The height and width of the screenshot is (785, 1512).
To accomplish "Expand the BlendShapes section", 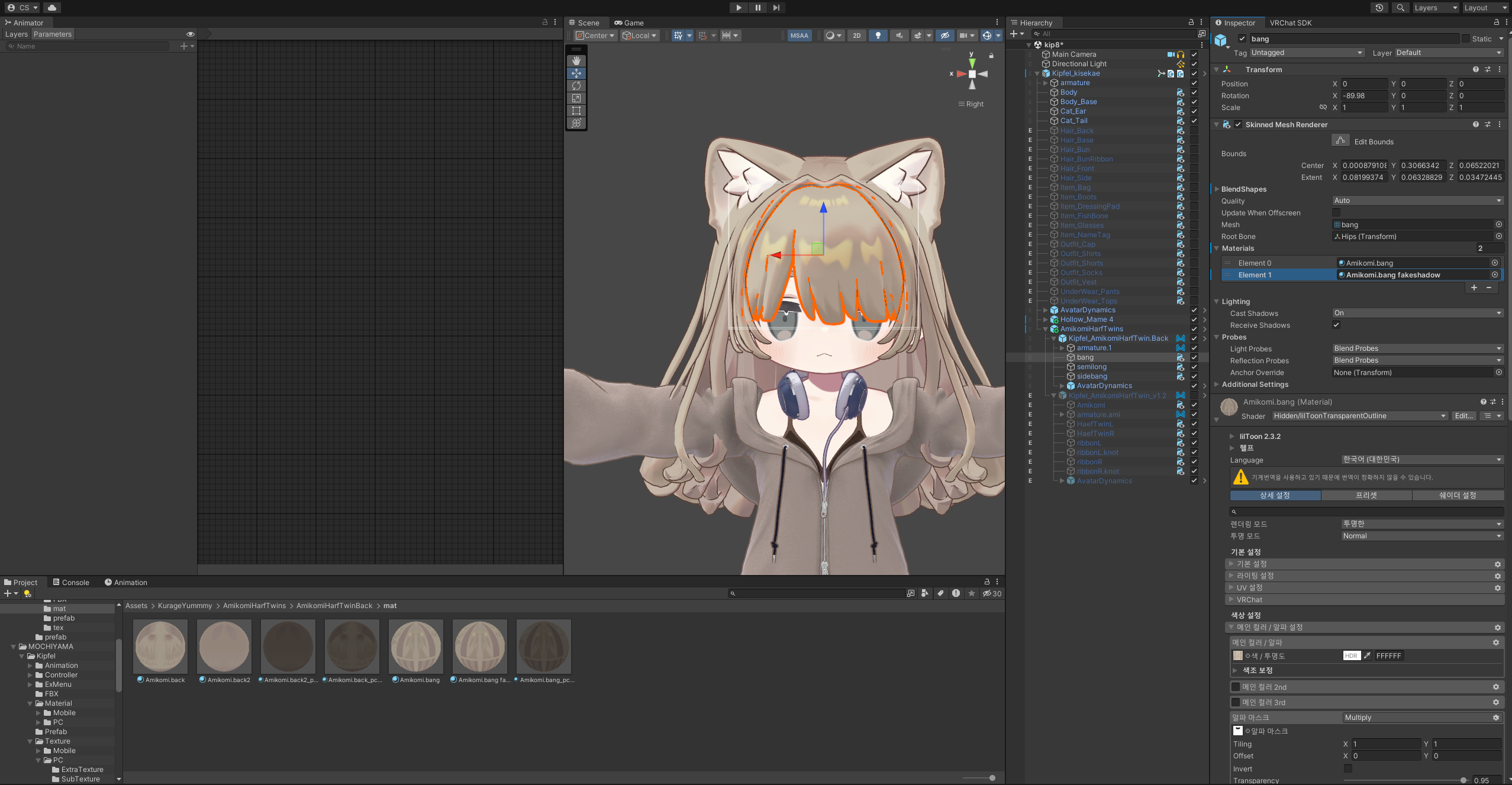I will (x=1243, y=189).
